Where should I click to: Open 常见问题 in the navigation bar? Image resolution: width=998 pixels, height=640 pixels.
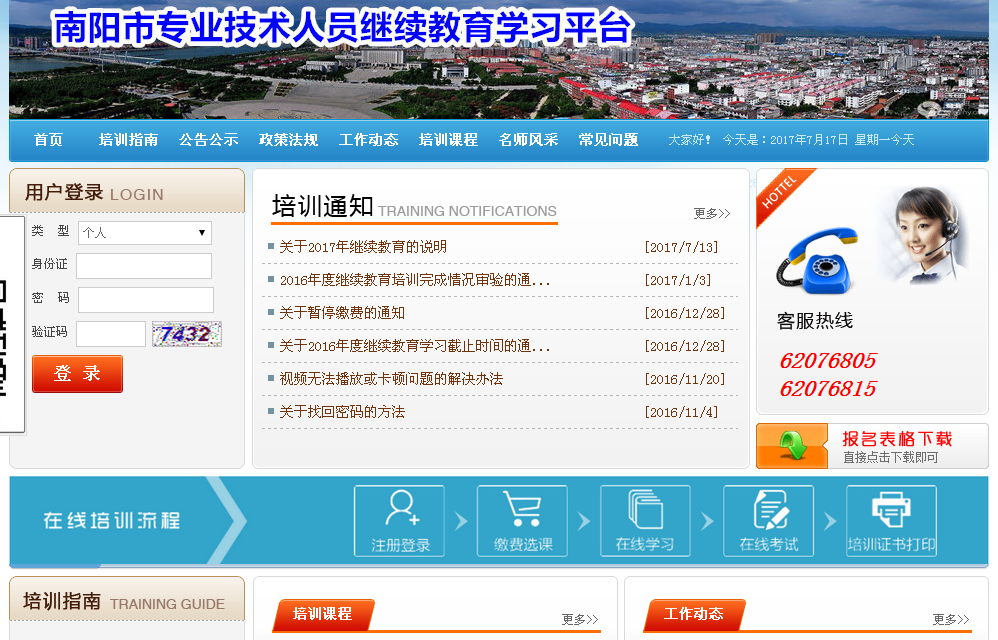[x=608, y=140]
